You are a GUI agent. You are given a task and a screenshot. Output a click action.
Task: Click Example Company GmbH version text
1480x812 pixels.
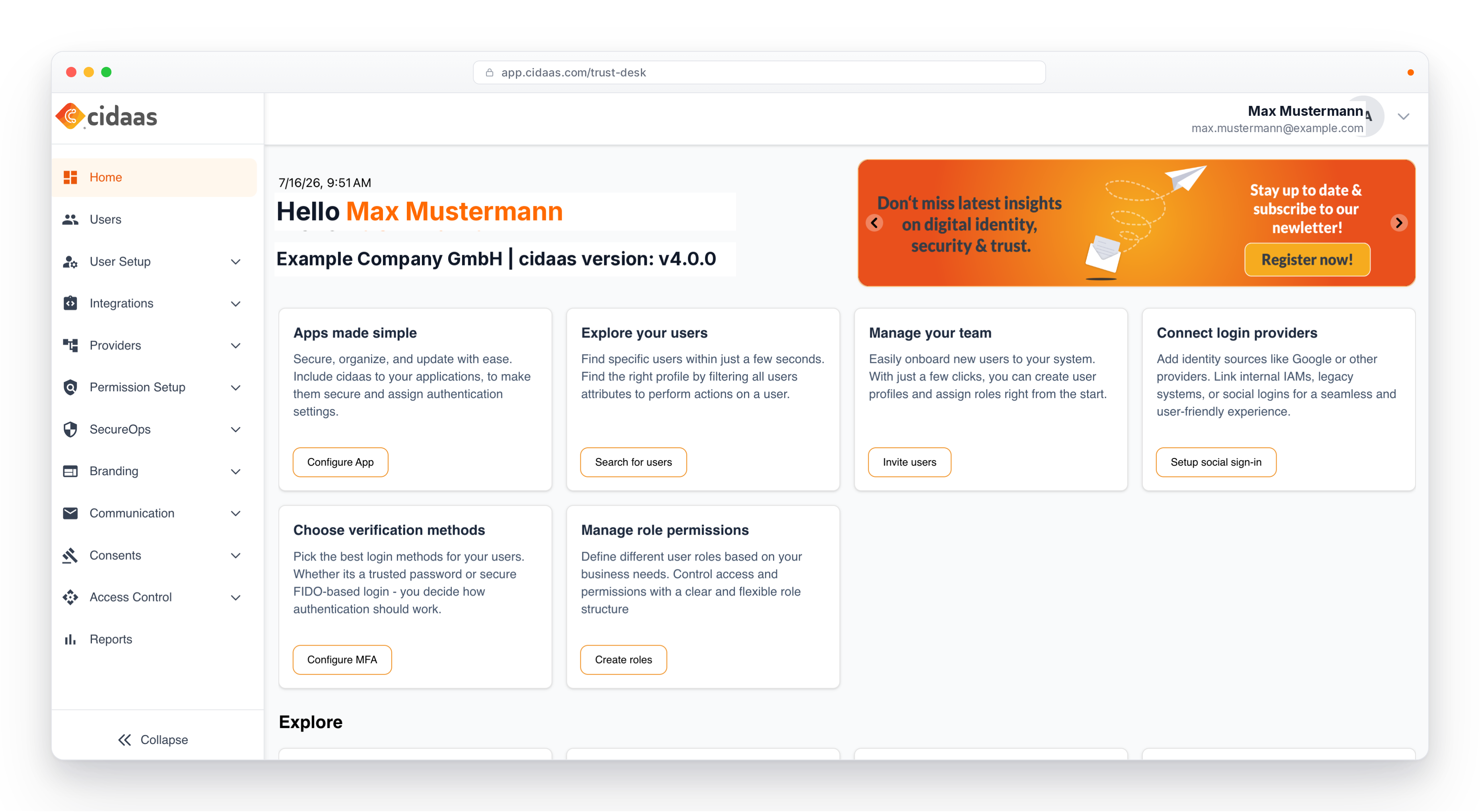point(496,259)
